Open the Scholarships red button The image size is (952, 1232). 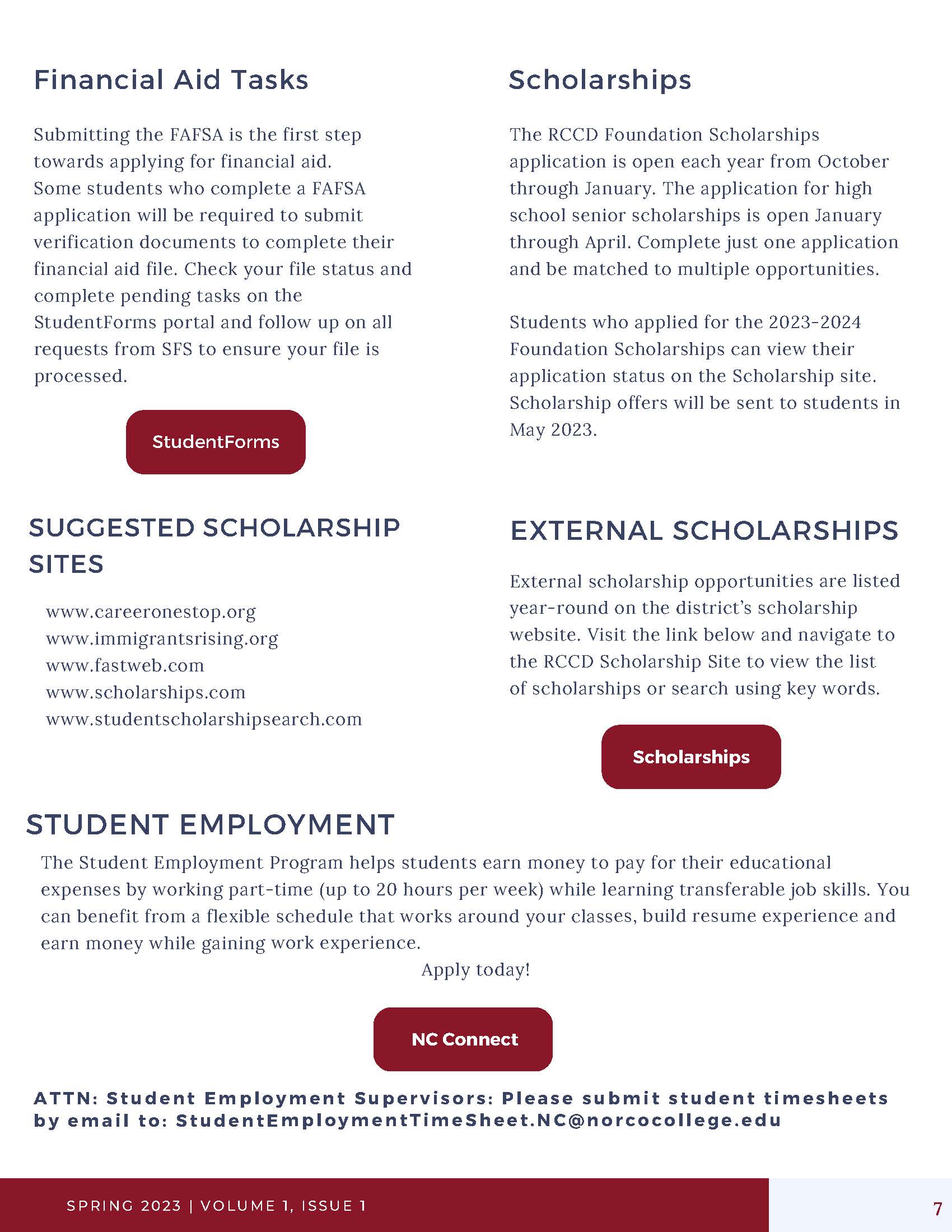(691, 757)
